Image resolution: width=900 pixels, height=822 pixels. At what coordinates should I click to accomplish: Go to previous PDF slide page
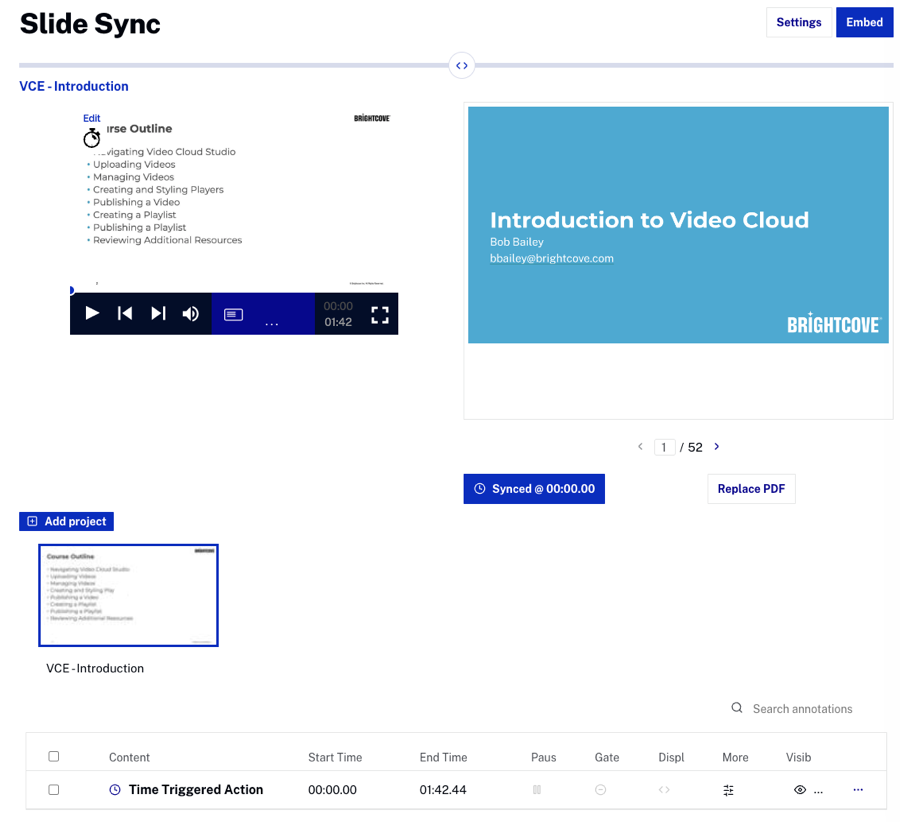640,447
